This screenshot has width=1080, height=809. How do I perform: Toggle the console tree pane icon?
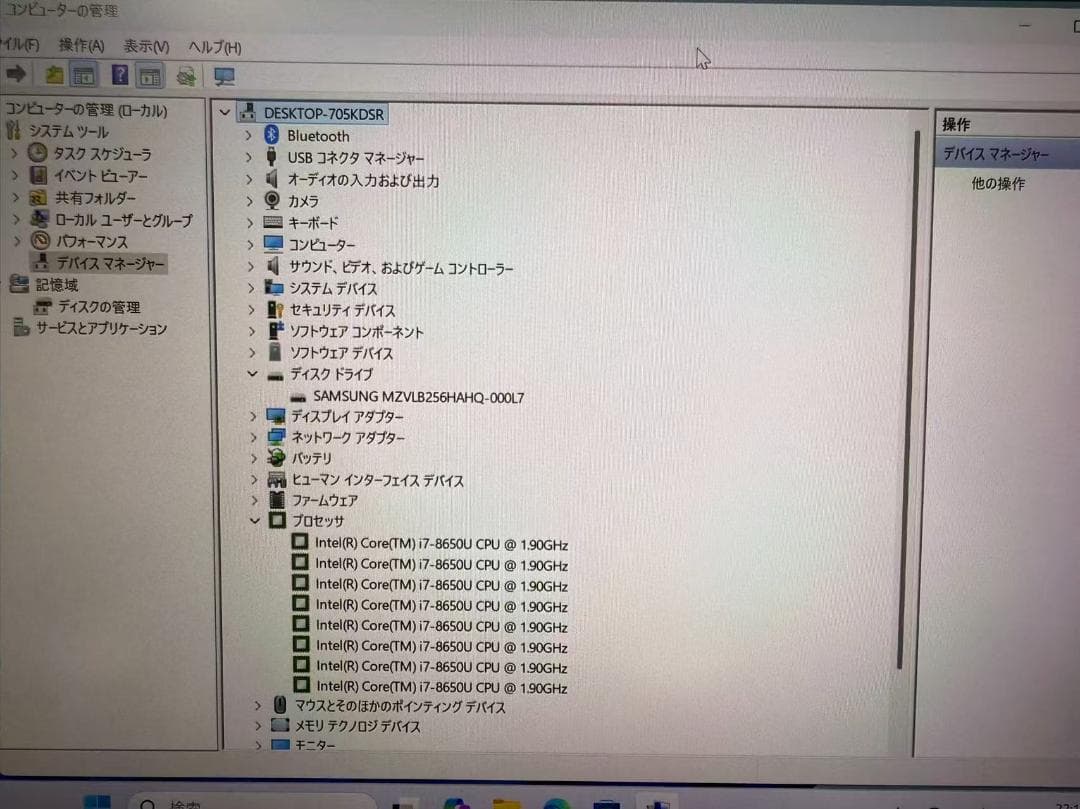click(84, 75)
